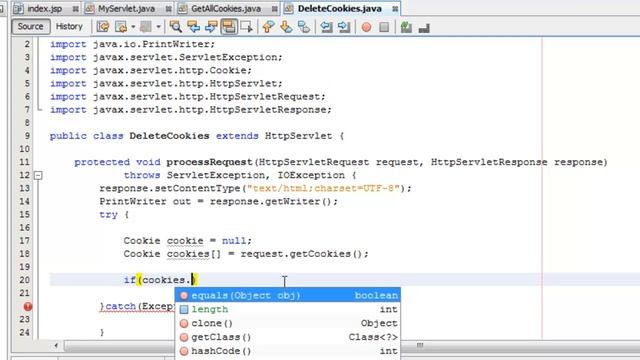Click the Uncomment icon

(424, 27)
